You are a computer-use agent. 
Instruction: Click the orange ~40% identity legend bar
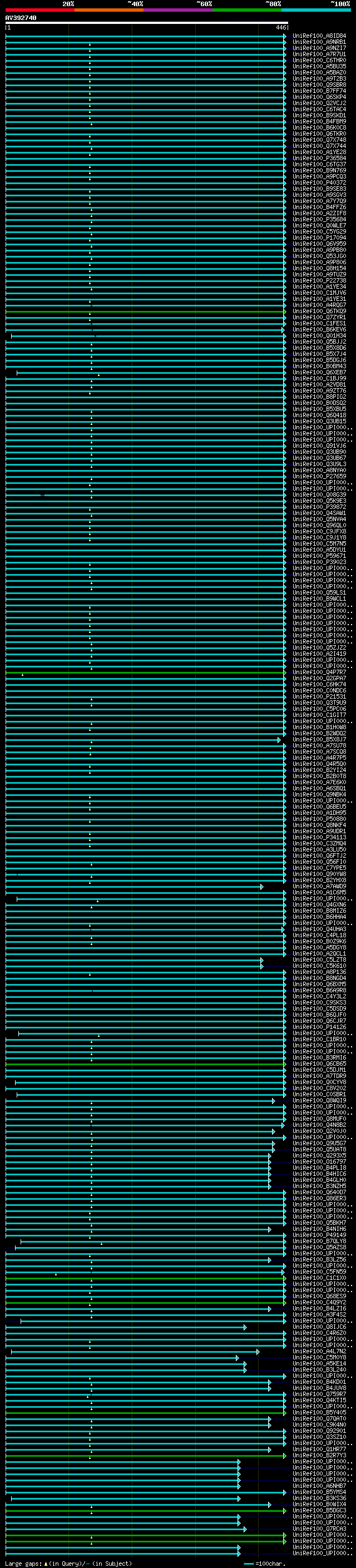tap(109, 10)
